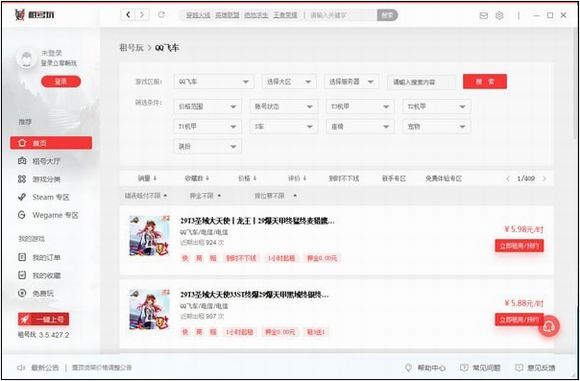
Task: Open thumbnail of the ¥5.98 listing
Action: pos(149,236)
